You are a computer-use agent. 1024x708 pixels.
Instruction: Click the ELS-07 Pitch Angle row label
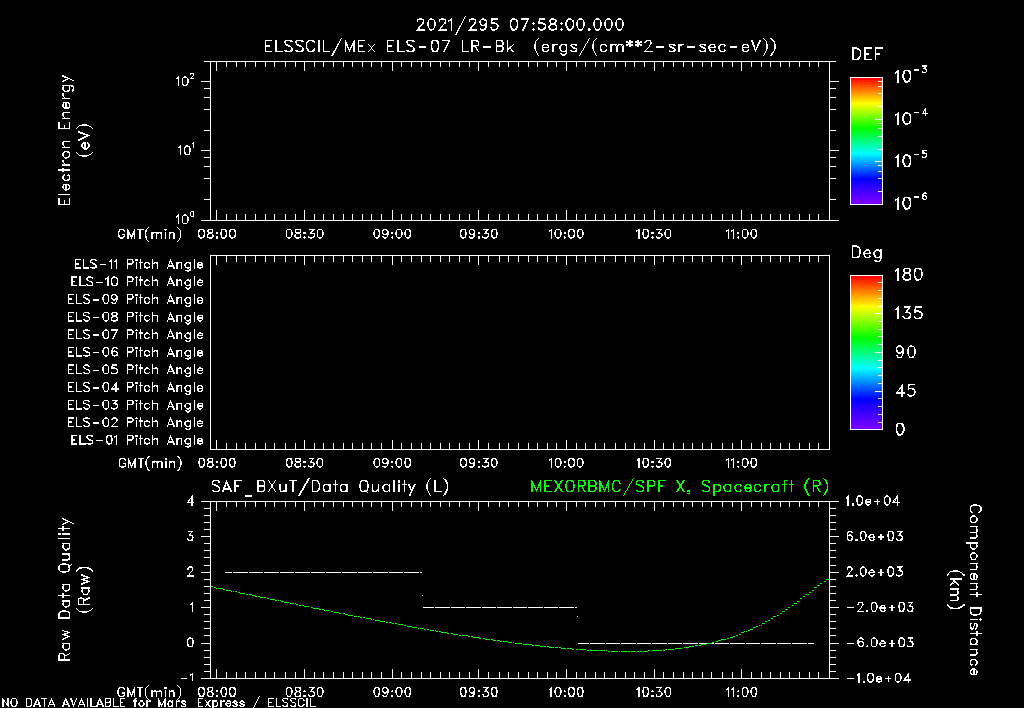point(135,334)
